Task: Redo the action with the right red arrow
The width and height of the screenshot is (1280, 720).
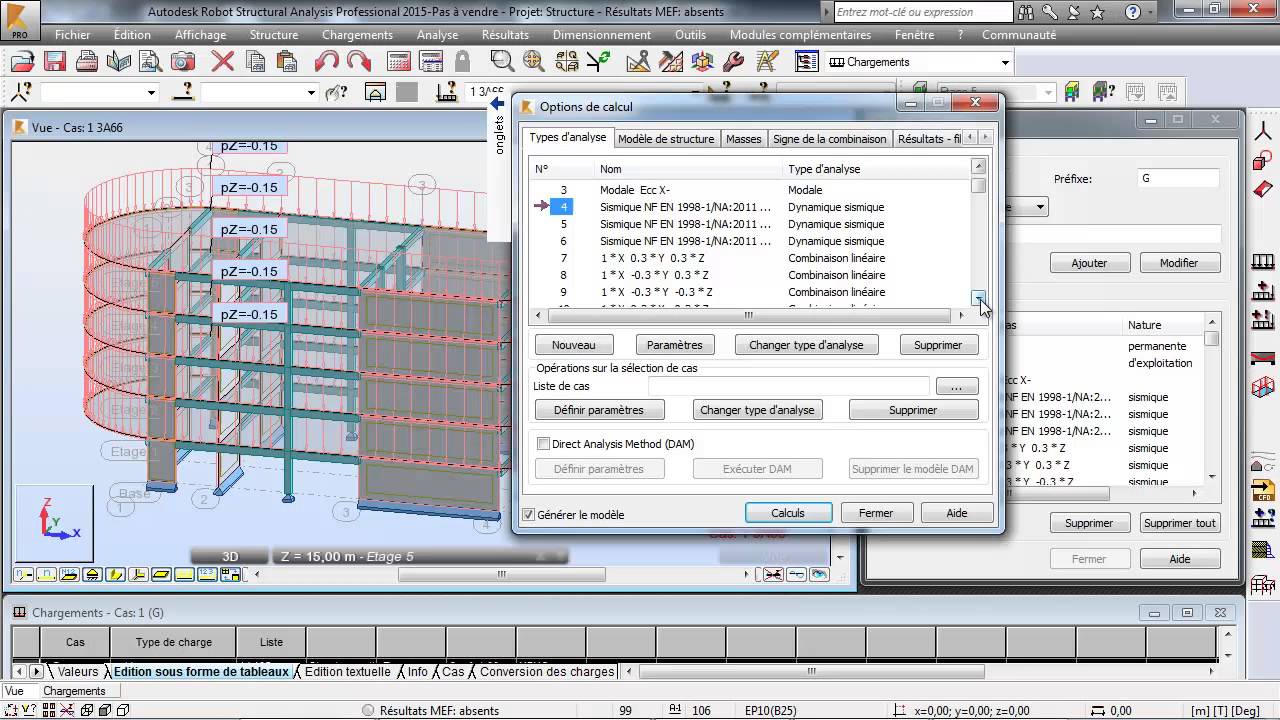Action: pyautogui.click(x=358, y=61)
